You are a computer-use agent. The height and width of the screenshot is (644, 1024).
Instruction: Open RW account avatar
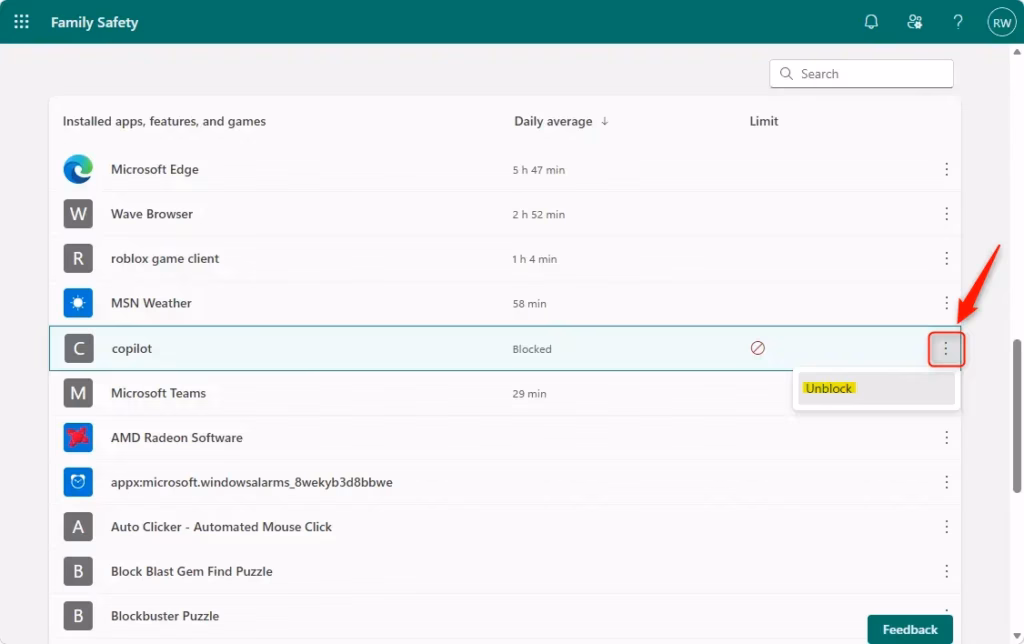pos(1002,23)
